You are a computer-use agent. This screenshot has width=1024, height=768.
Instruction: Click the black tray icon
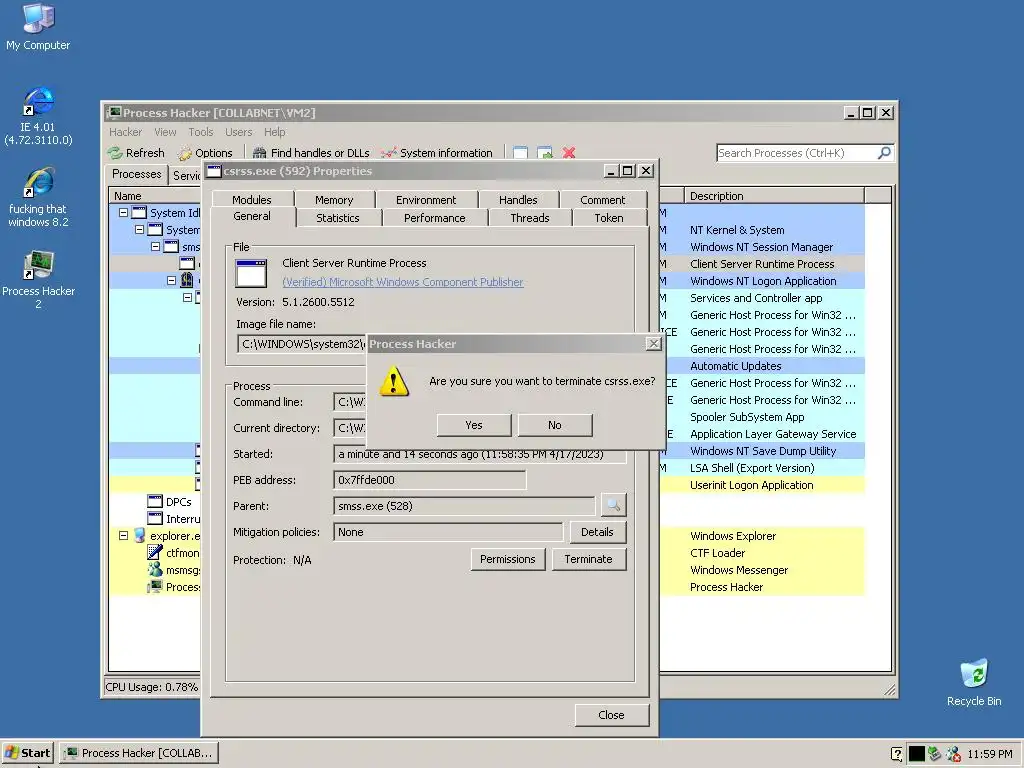click(916, 754)
